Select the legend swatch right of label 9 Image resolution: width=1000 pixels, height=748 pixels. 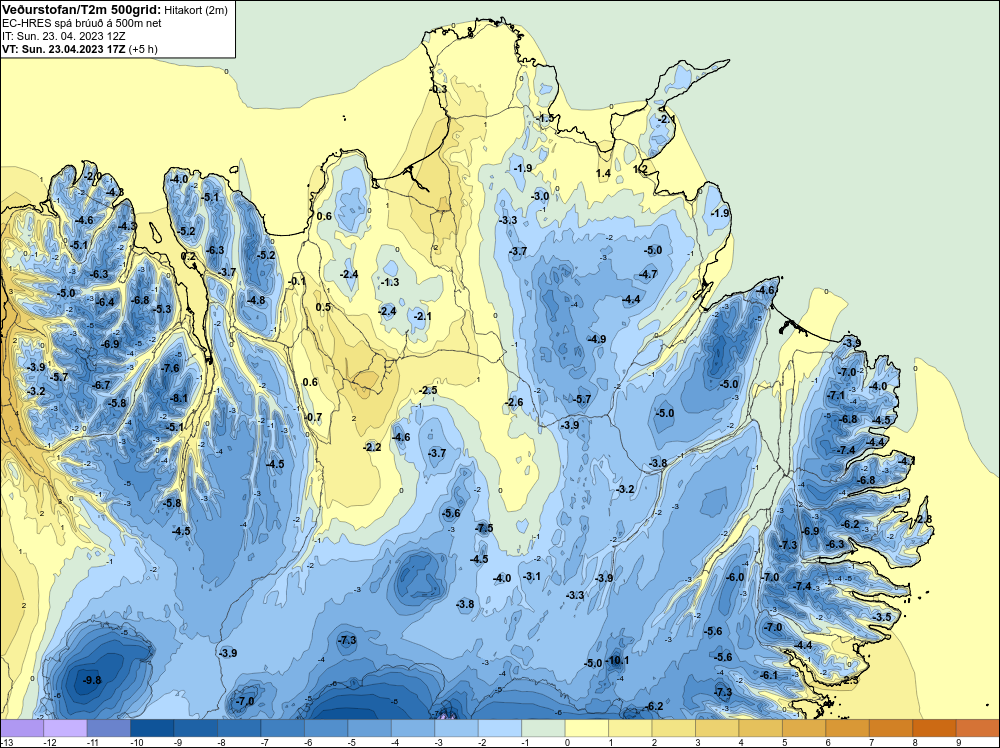click(977, 728)
